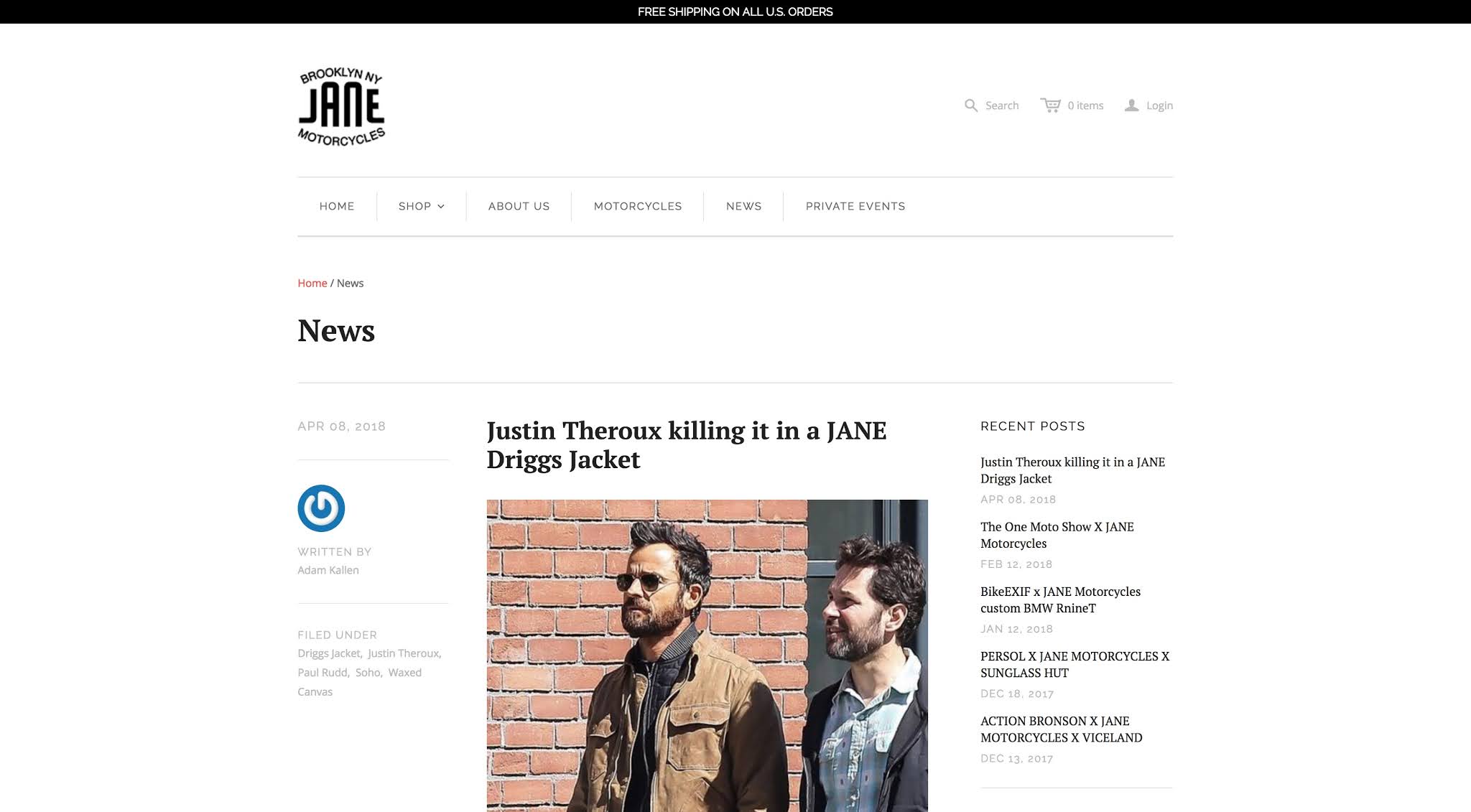Open The One Moto Show recent post
The height and width of the screenshot is (812, 1471).
pyautogui.click(x=1057, y=535)
